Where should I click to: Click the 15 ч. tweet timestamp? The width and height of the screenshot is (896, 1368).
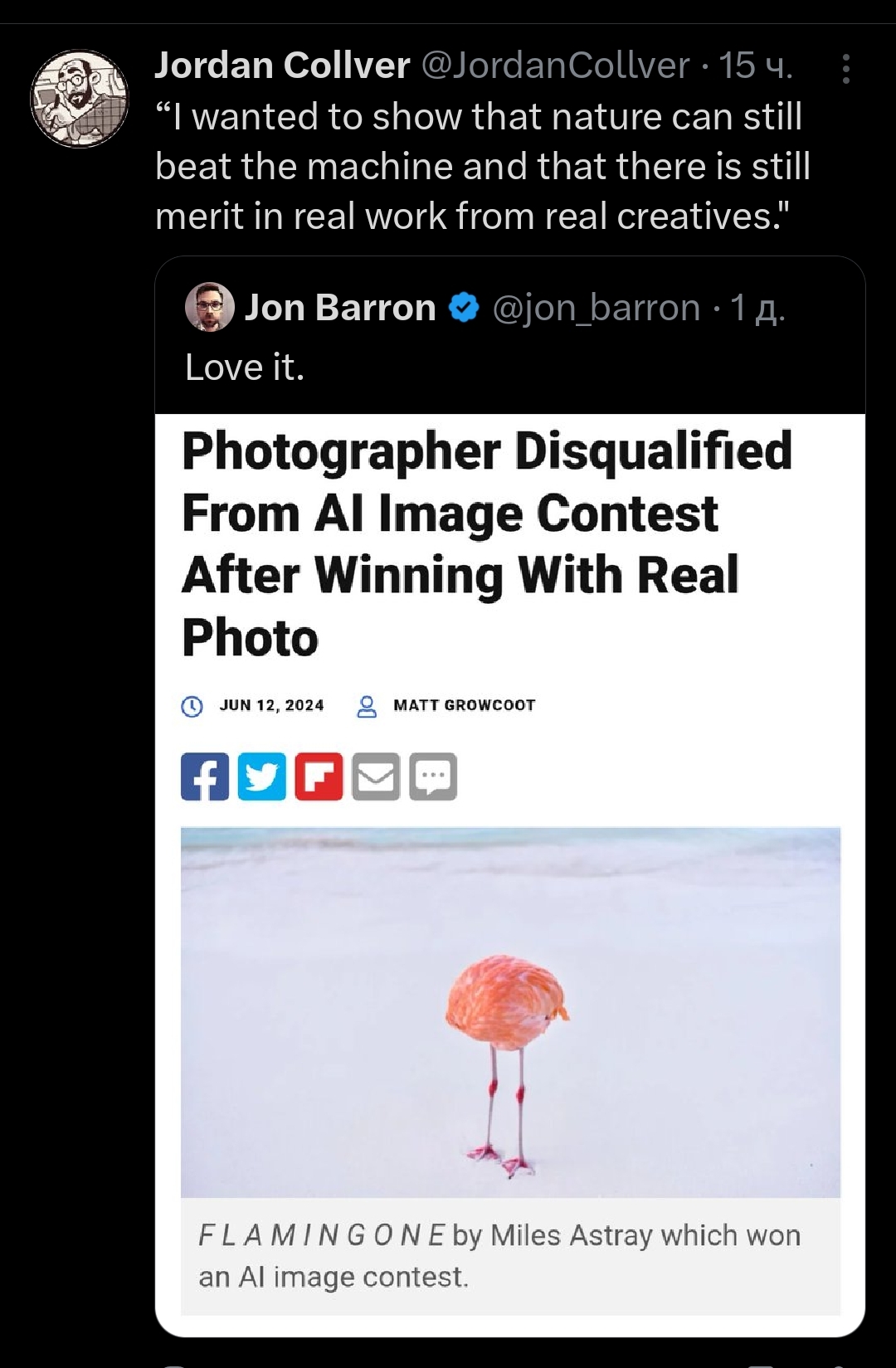[x=756, y=66]
